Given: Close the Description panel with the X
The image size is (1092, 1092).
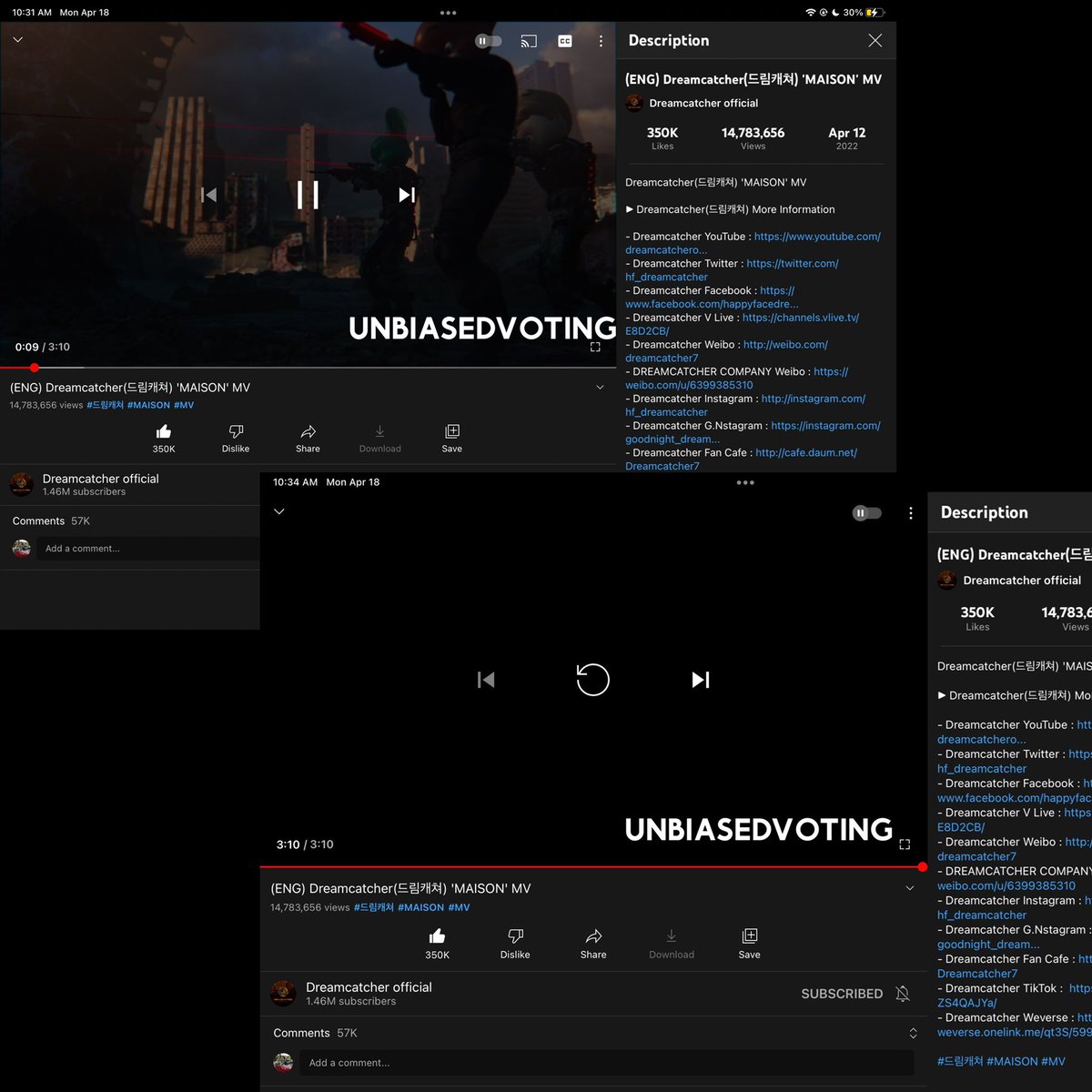Looking at the screenshot, I should (875, 40).
